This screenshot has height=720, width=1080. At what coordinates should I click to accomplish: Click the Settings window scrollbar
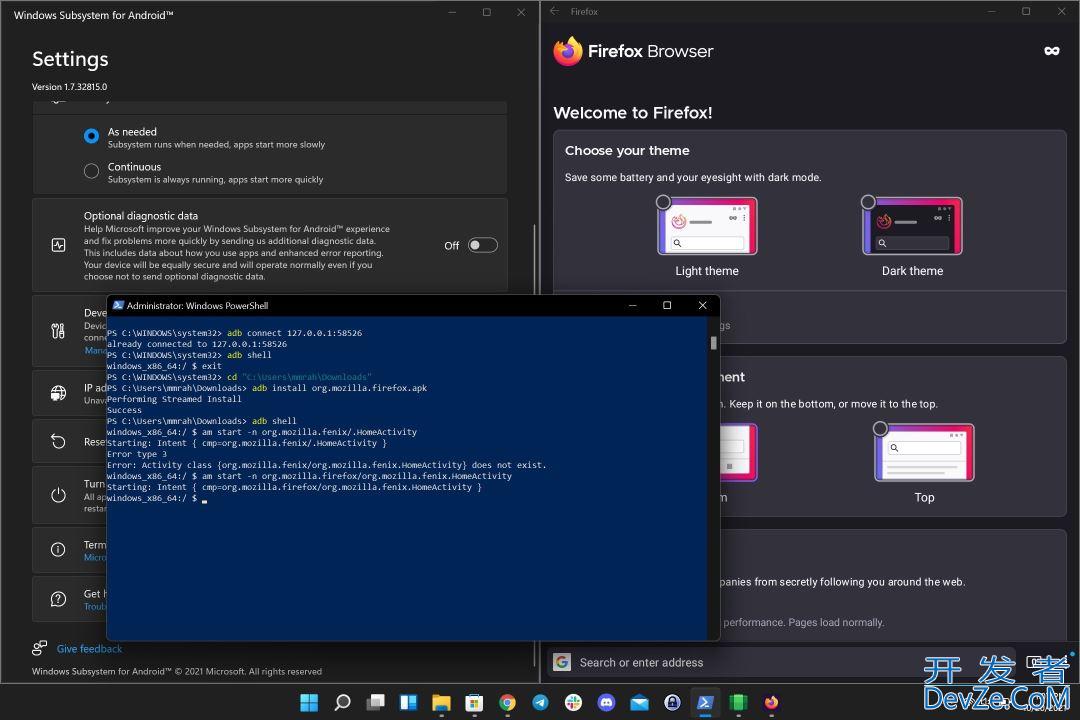pos(534,444)
